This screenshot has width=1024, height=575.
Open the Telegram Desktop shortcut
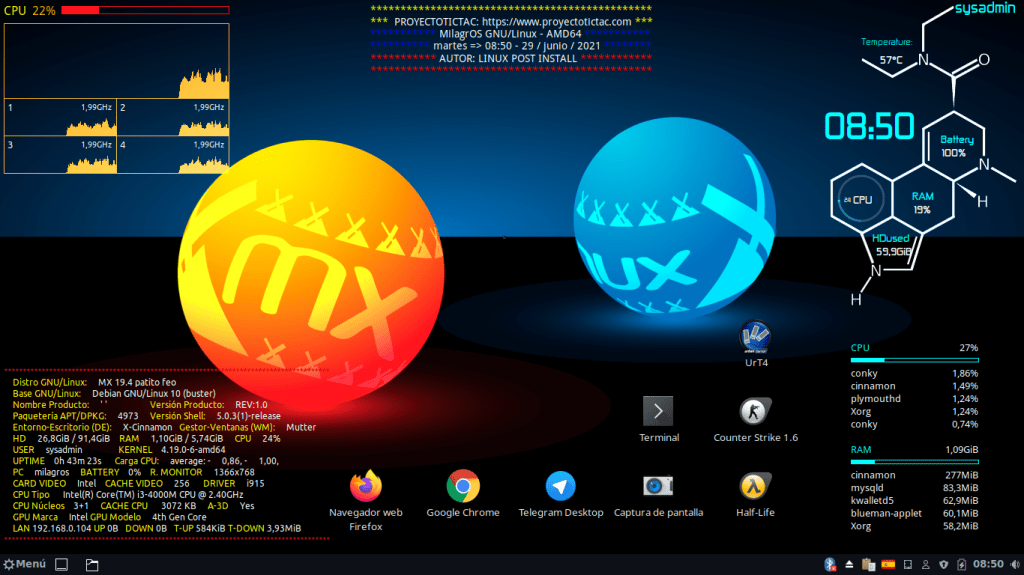(x=560, y=487)
